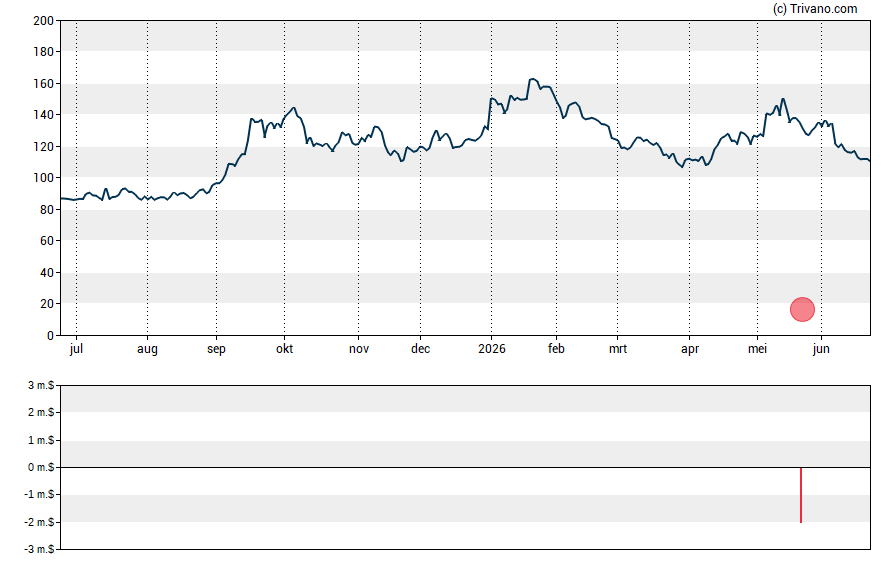
Task: Select the 'jul' month label
Action: [x=76, y=349]
